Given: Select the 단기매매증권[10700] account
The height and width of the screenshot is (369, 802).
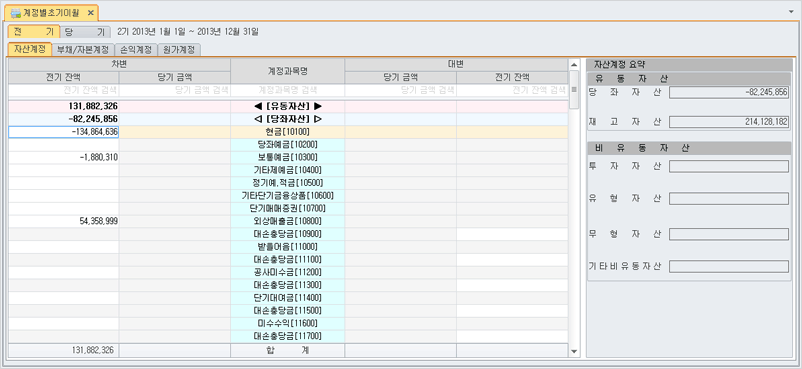Looking at the screenshot, I should tap(287, 209).
